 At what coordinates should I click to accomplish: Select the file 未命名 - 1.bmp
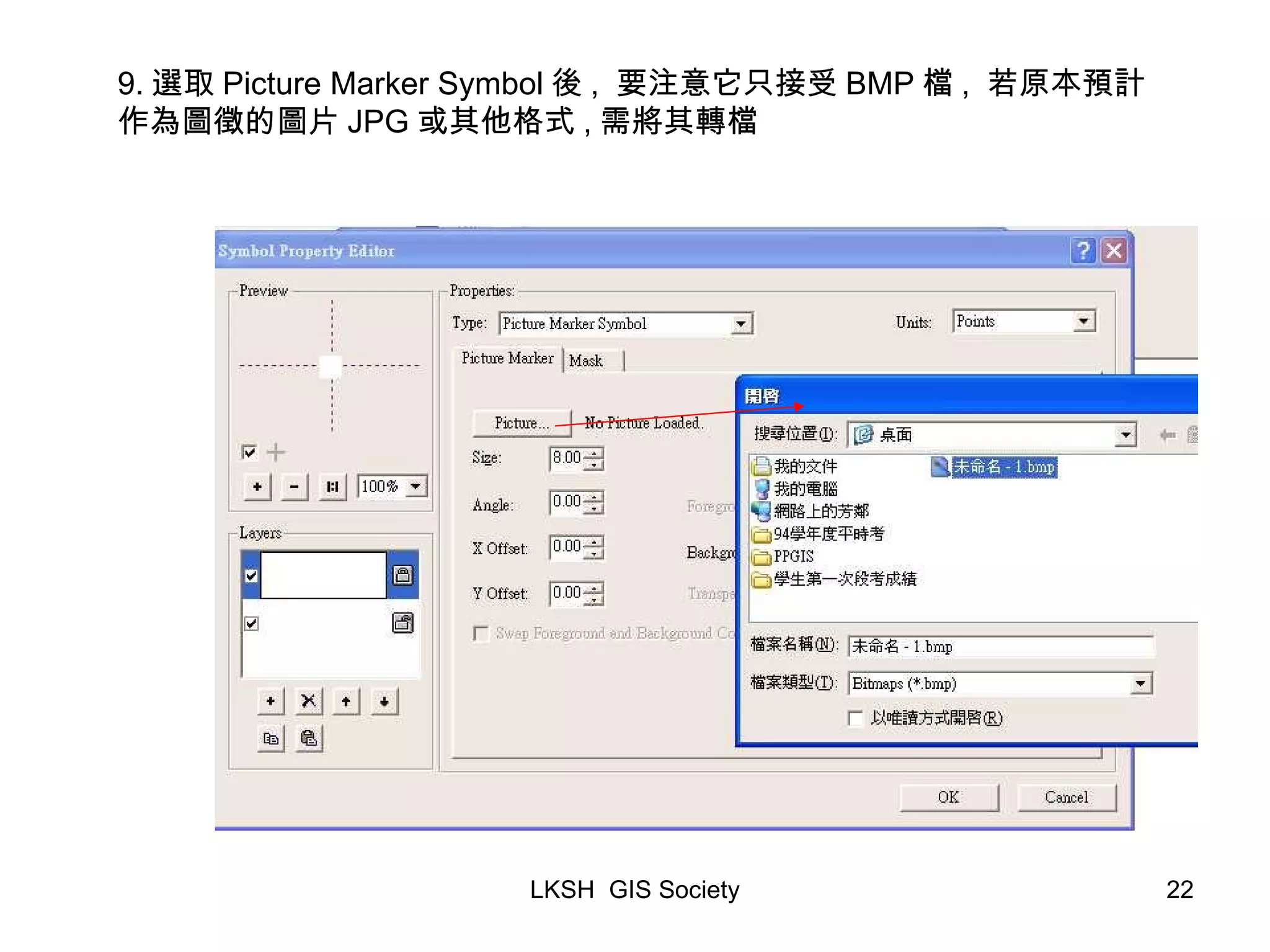click(x=994, y=467)
